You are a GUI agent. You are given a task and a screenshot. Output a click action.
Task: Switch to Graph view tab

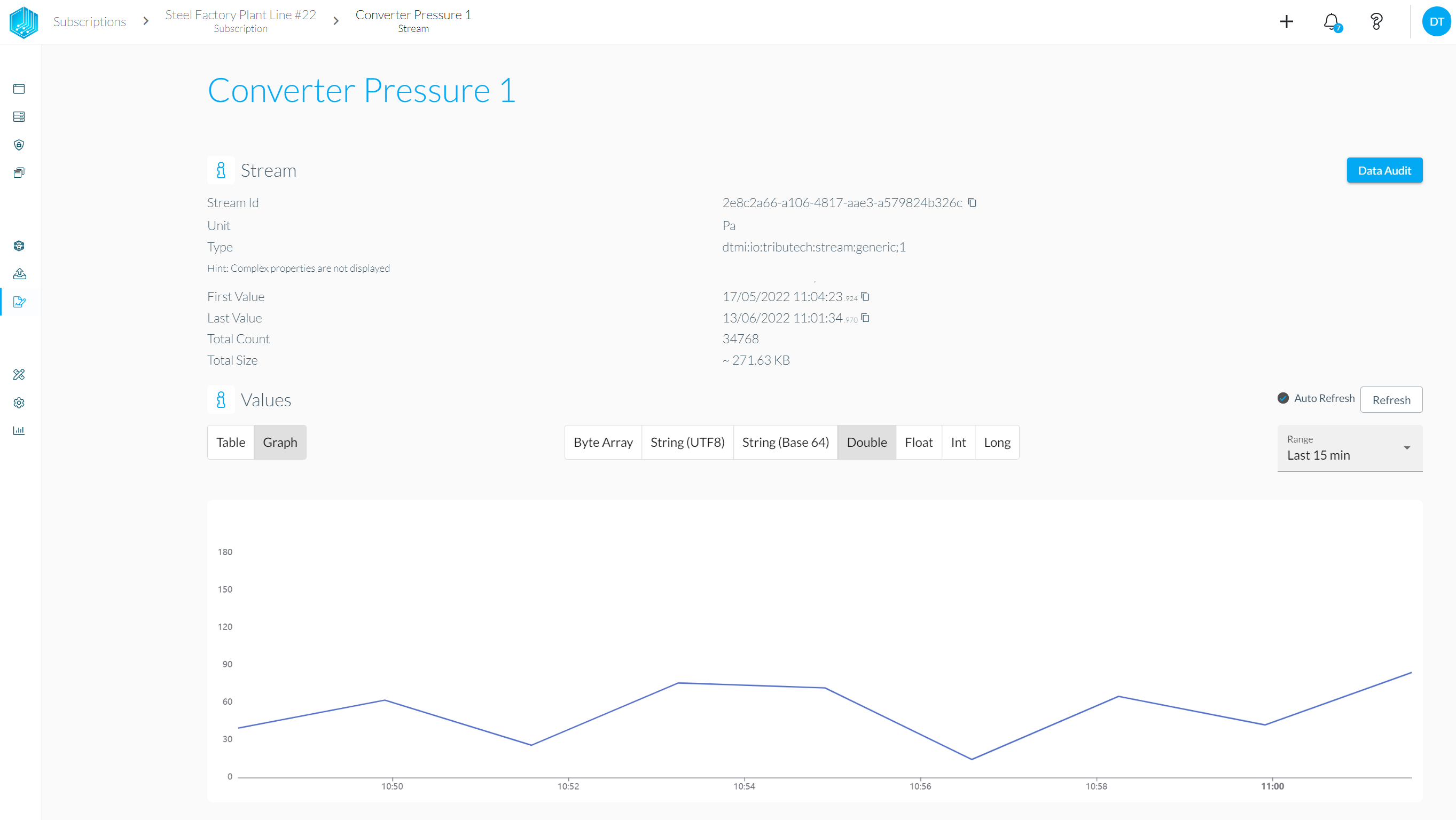280,442
